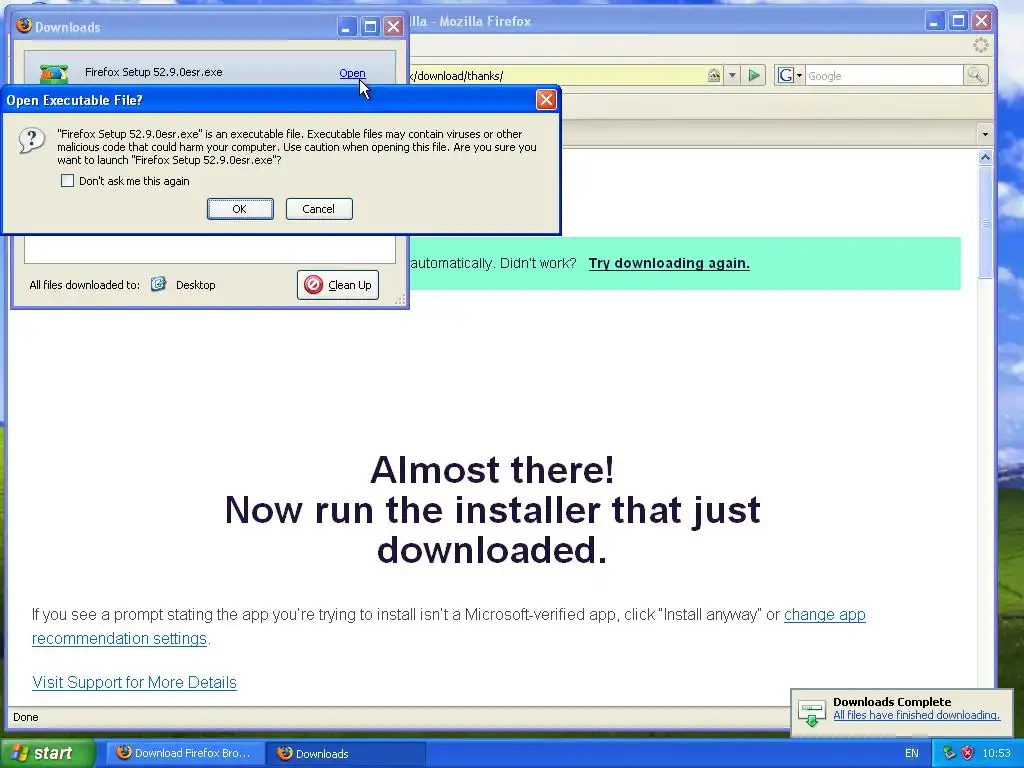The height and width of the screenshot is (768, 1024).
Task: Click the question mark icon in the dialog
Action: (x=31, y=140)
